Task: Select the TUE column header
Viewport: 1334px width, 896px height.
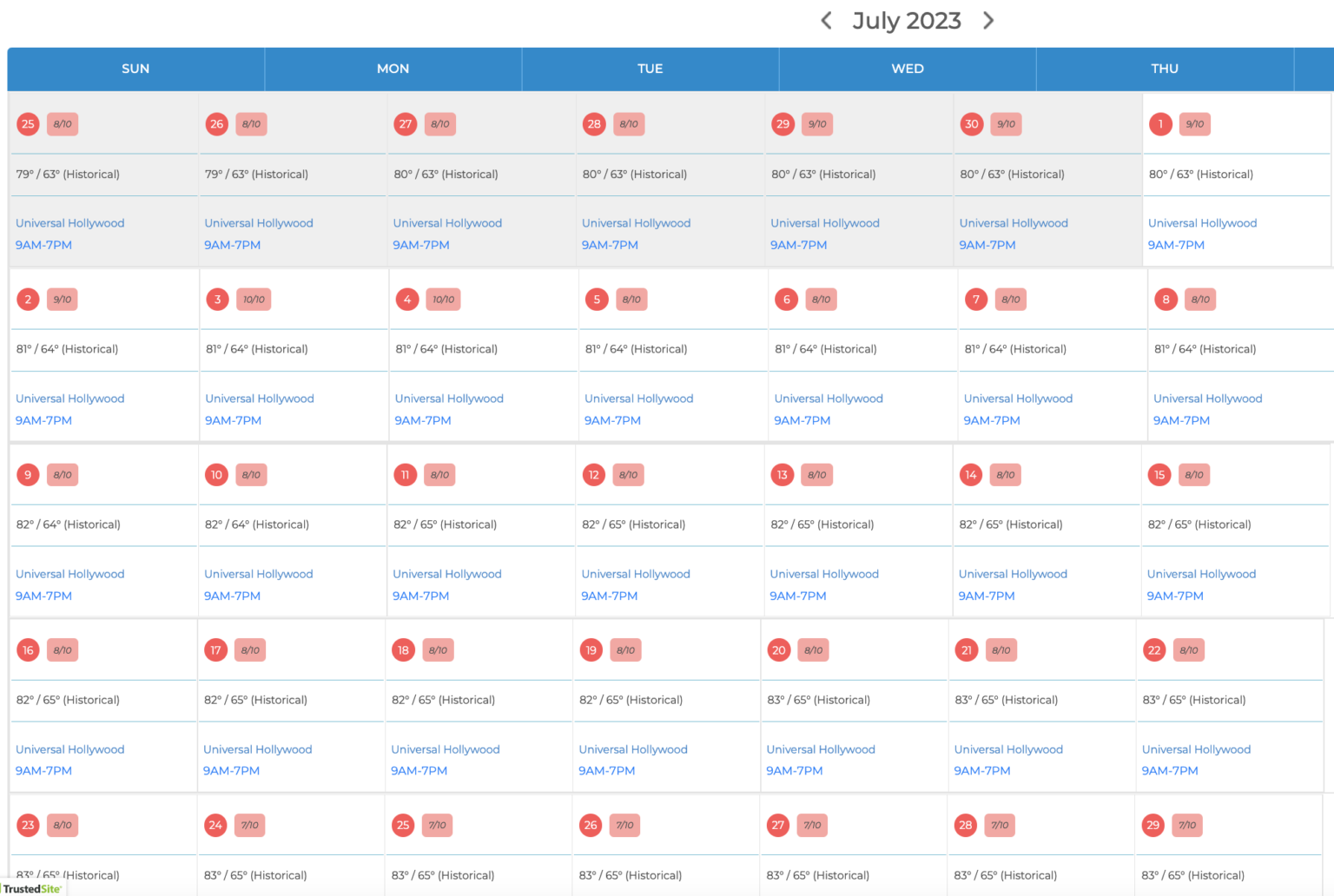Action: pos(650,69)
